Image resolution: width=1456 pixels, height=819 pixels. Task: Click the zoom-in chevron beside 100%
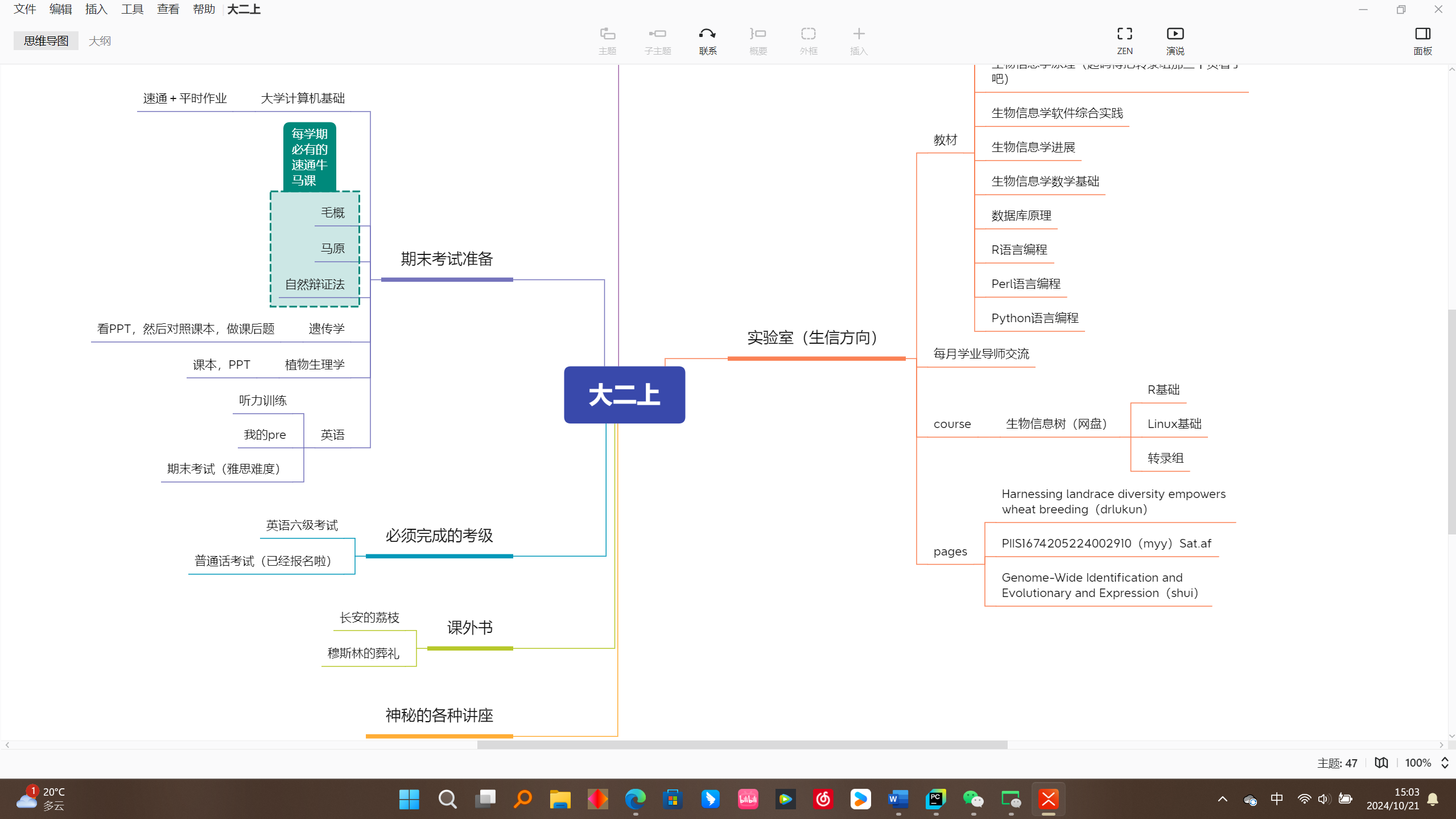[x=1443, y=759]
